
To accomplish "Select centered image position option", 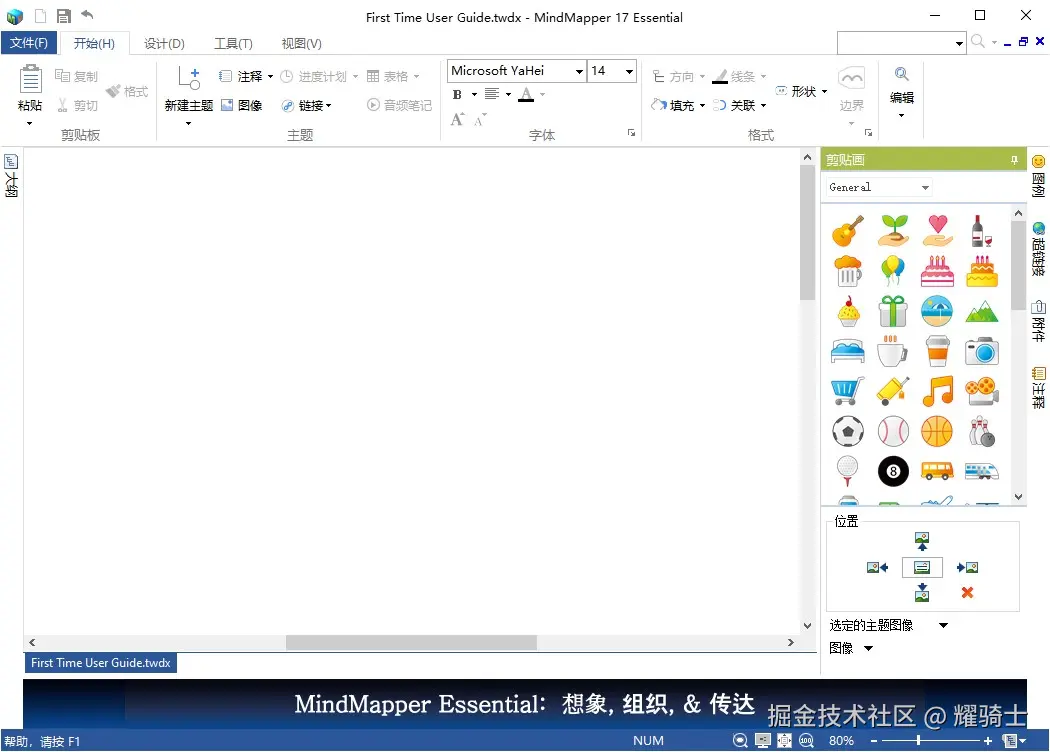I will [x=922, y=568].
